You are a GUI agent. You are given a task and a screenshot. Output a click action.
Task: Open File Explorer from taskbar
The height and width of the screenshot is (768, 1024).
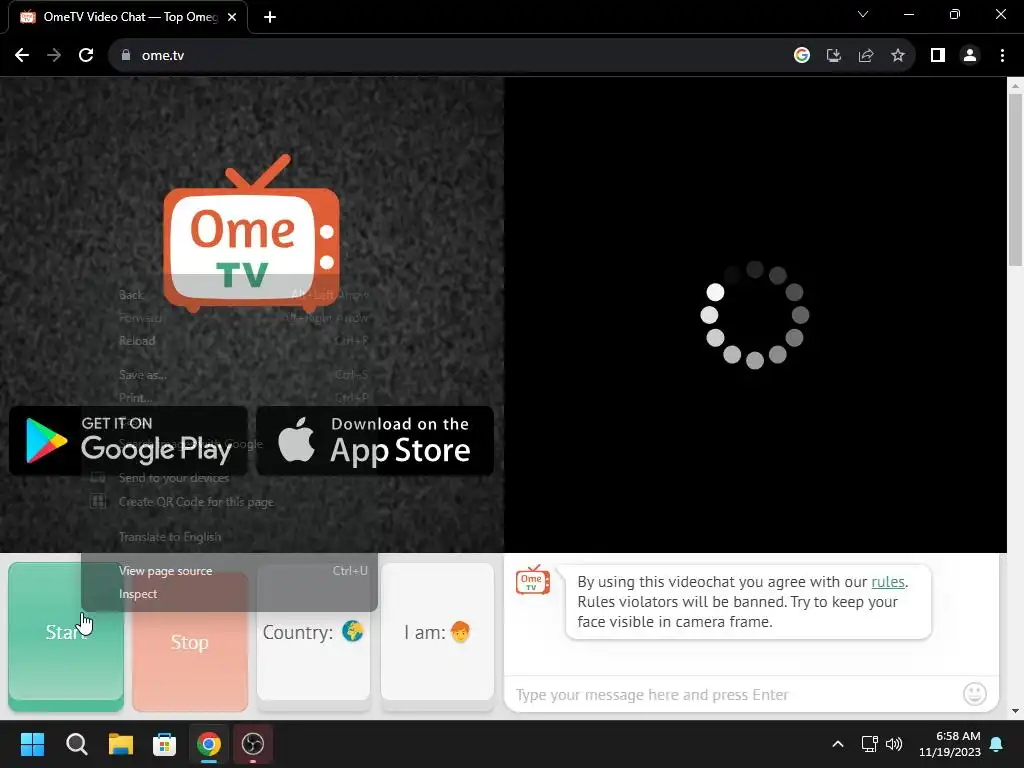click(121, 744)
